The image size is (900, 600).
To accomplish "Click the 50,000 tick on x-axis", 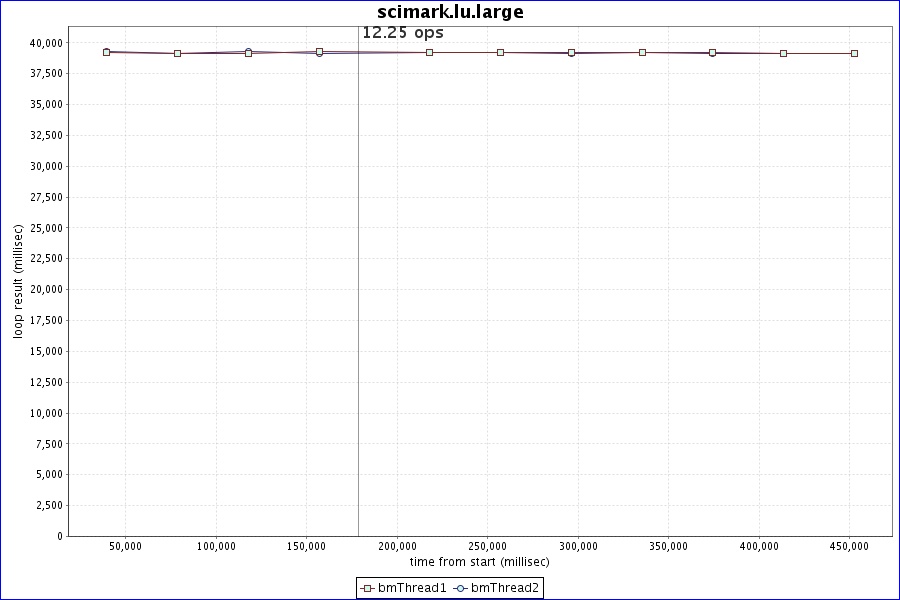I will 125,546.
